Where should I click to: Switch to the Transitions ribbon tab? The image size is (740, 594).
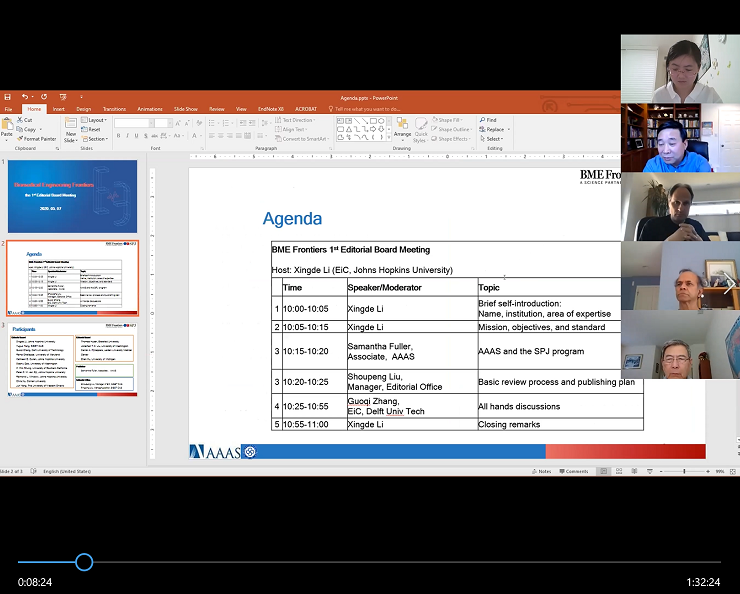pos(114,109)
